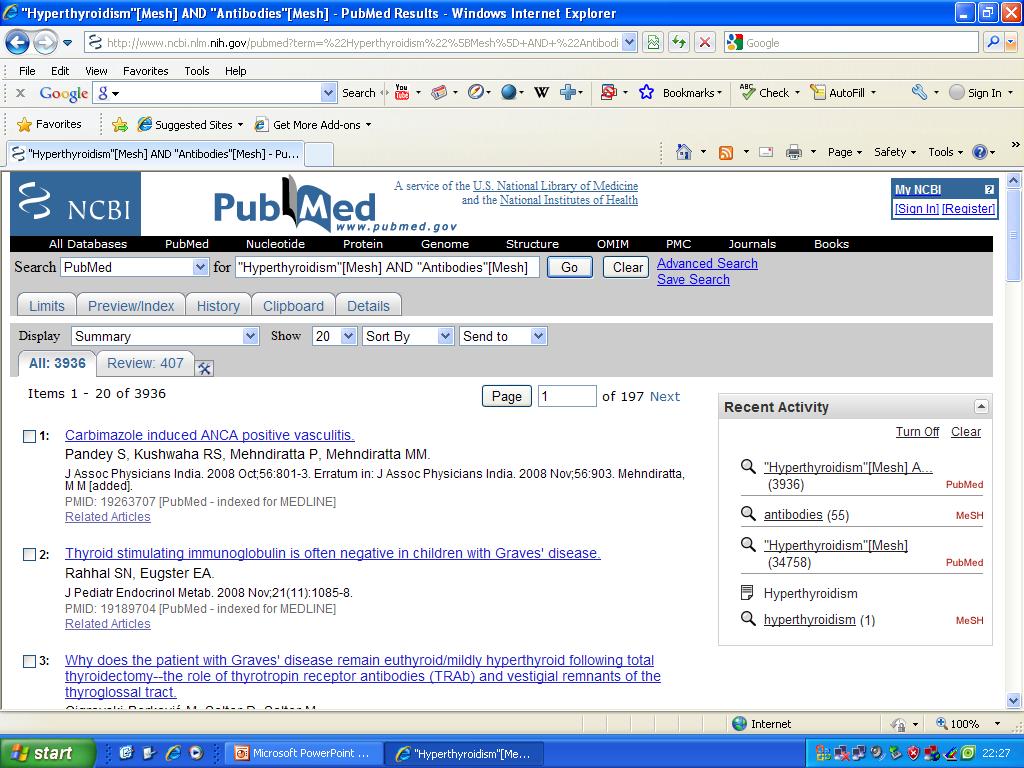Click the scrollbar down arrow
Viewport: 1024px width, 768px height.
1014,701
